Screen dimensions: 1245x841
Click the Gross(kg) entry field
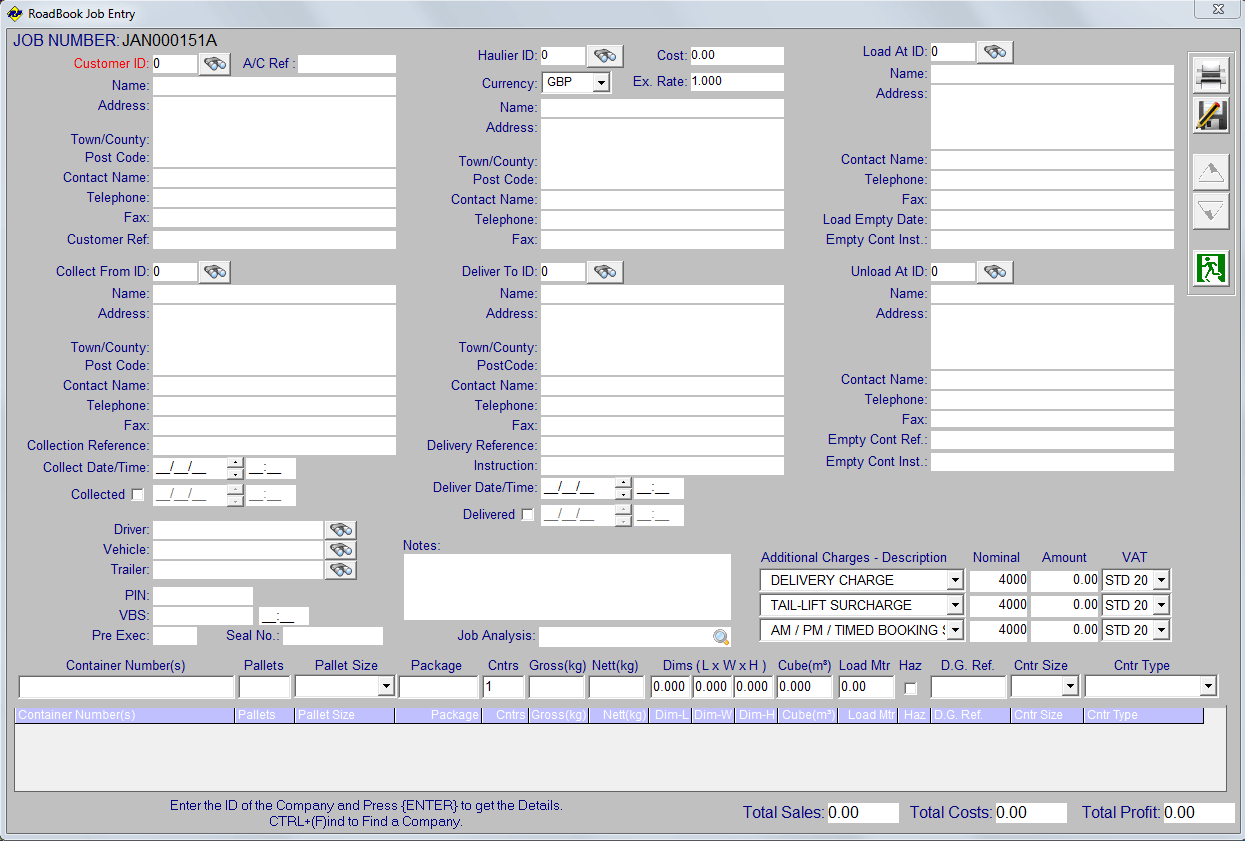click(x=556, y=687)
